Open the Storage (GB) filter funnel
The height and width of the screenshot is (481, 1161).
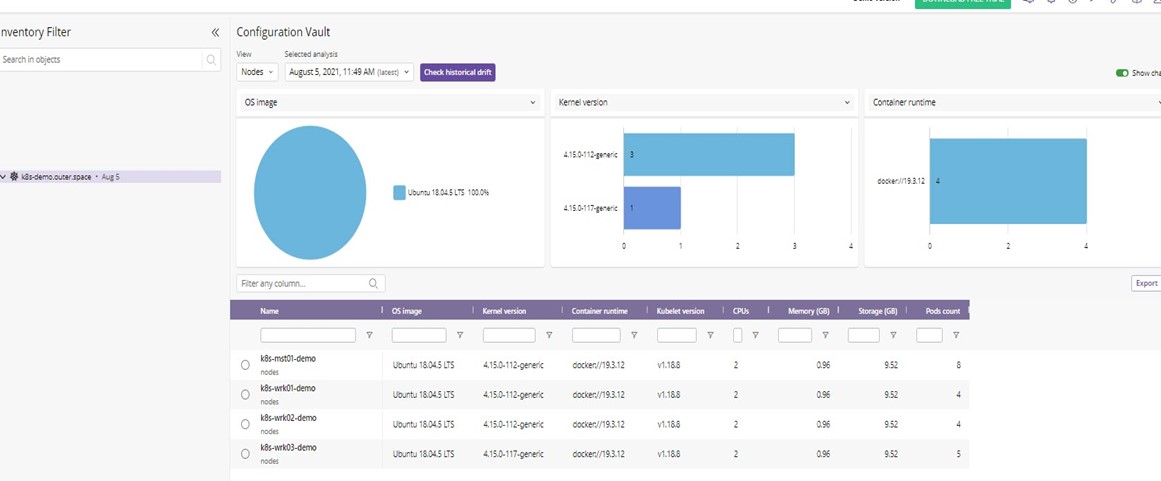coord(893,335)
